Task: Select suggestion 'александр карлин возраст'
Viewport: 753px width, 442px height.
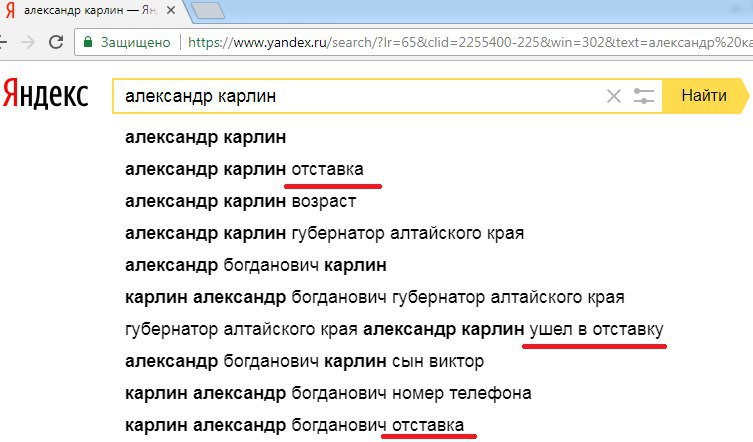Action: [241, 201]
